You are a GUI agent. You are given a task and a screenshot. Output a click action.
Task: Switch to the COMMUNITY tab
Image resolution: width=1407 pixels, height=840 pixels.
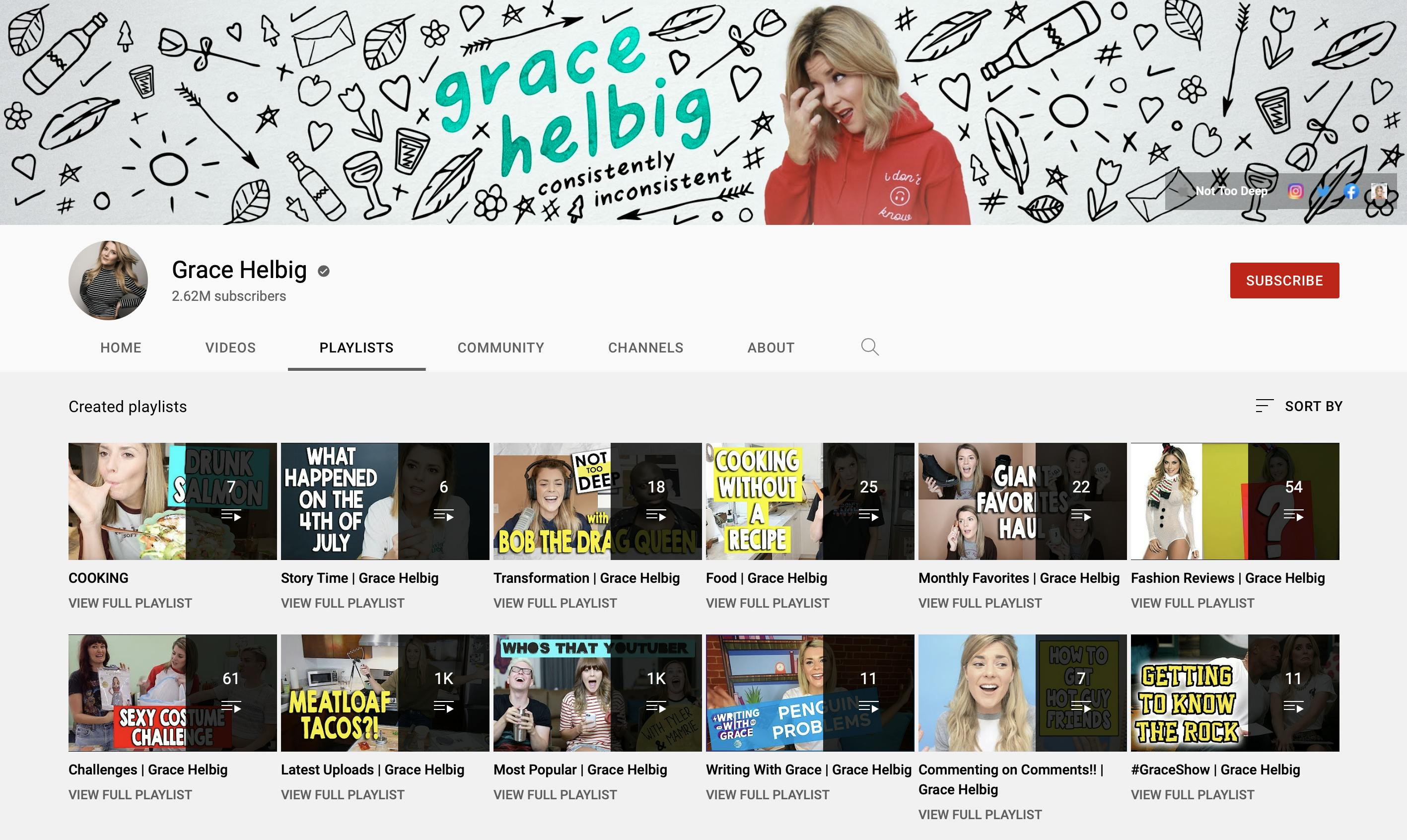pyautogui.click(x=500, y=347)
